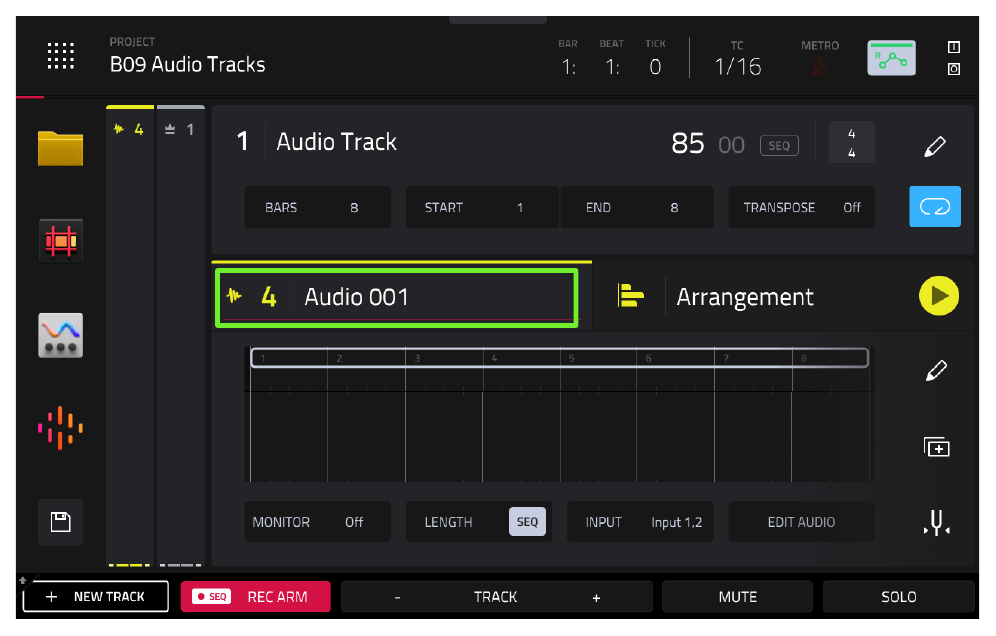Viewport: 996px width, 636px height.
Task: Click bar 5 marker in timeline ruler
Action: pos(571,358)
